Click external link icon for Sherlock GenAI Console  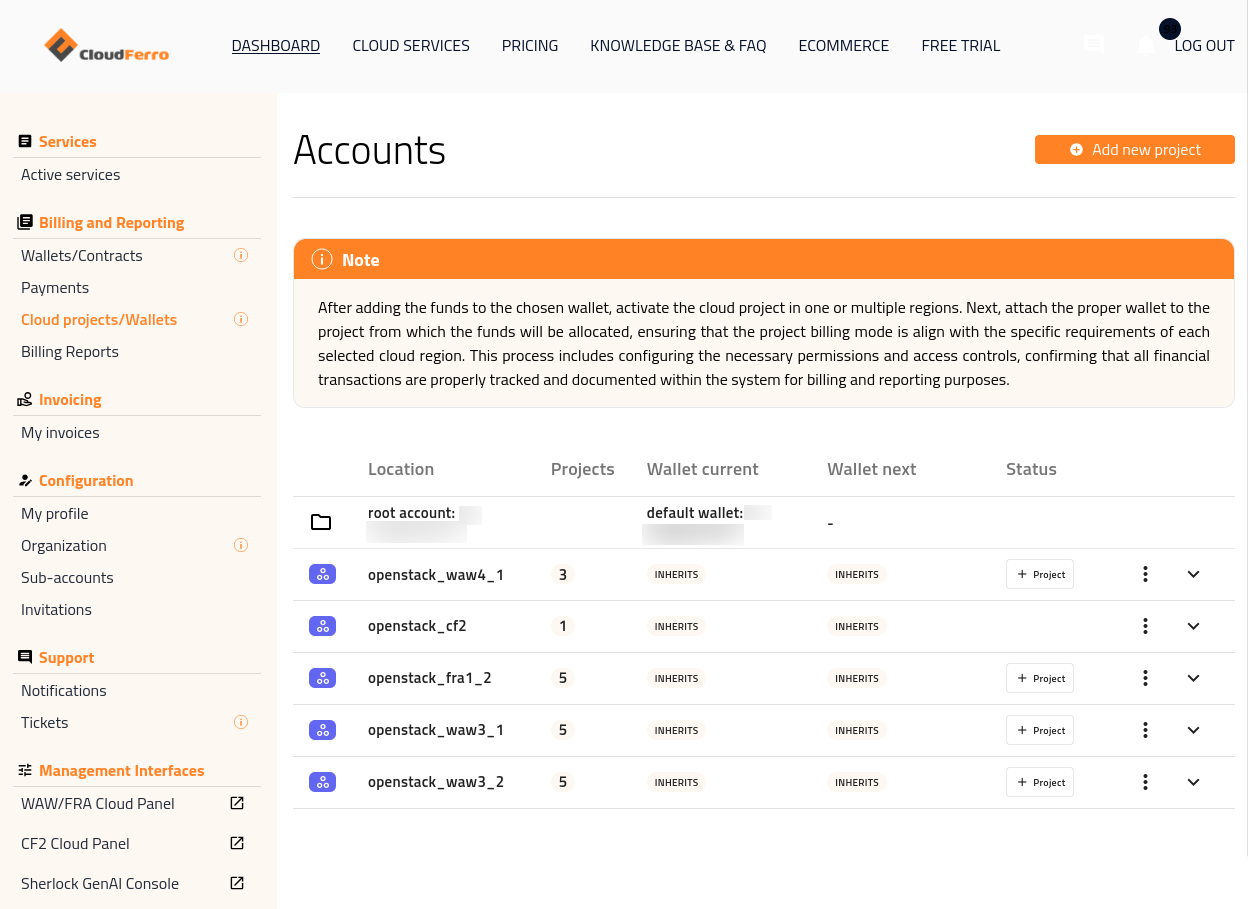237,883
